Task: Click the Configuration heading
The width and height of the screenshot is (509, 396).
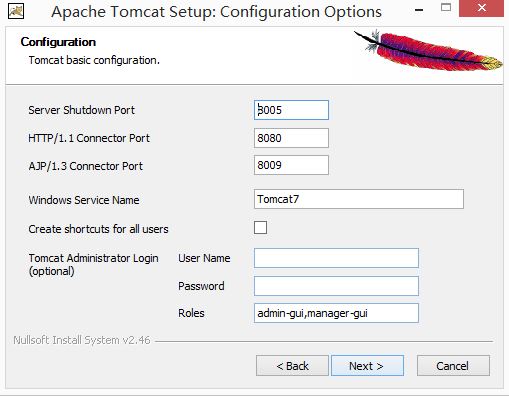Action: (58, 42)
